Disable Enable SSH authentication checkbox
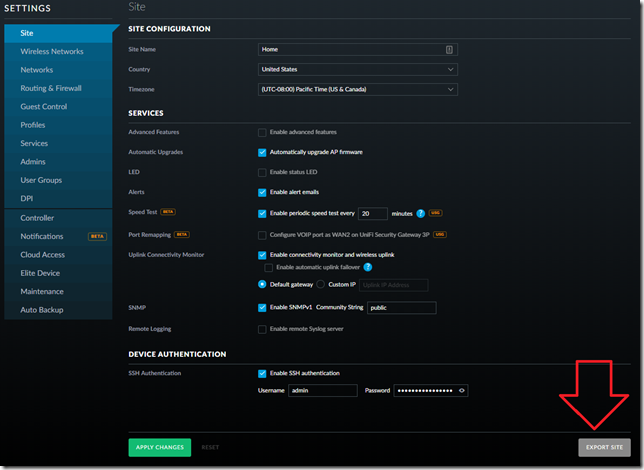The image size is (644, 470). (262, 373)
